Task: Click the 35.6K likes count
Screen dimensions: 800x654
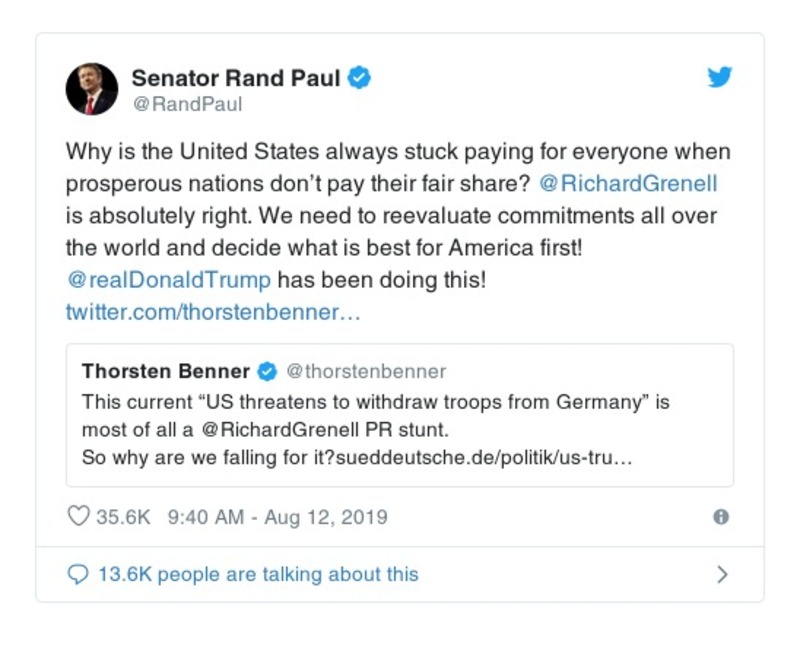Action: tap(123, 517)
